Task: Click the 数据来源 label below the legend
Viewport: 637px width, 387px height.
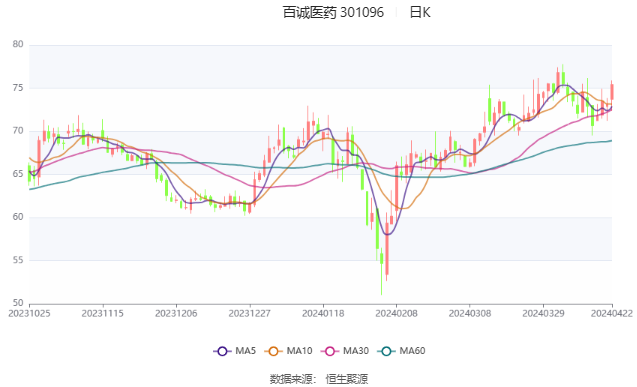Action: [292, 379]
